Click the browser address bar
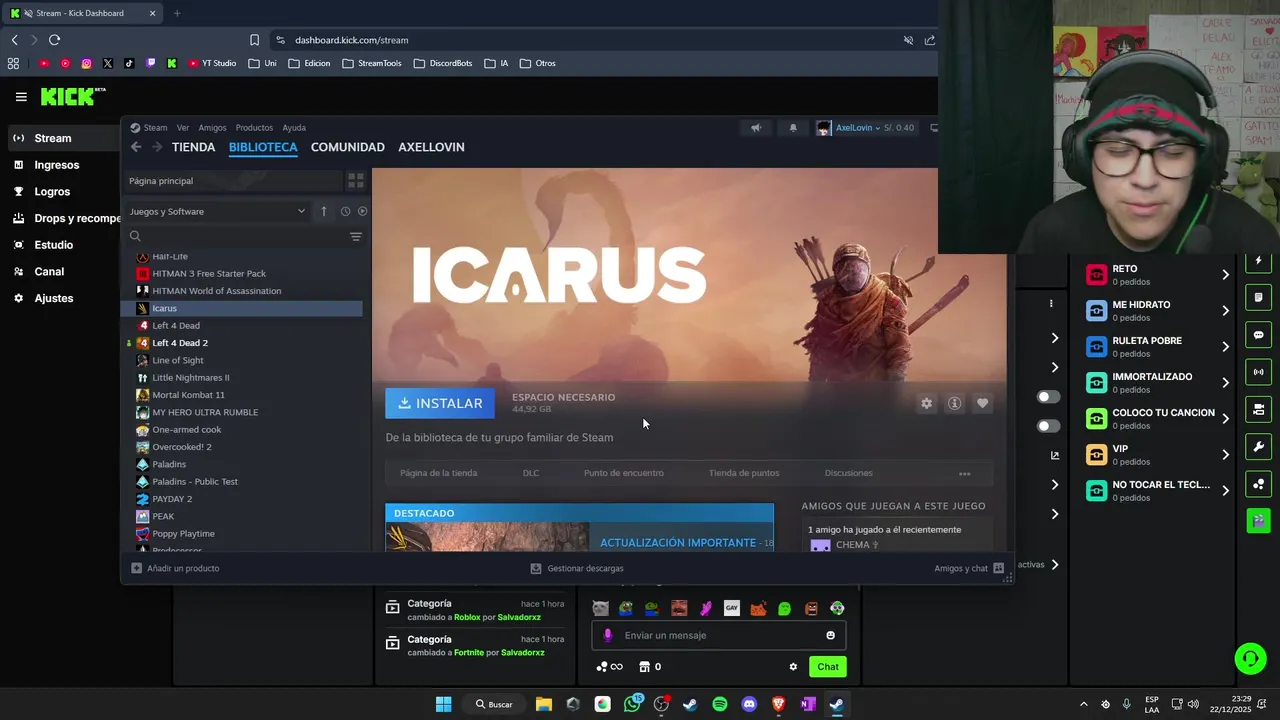1280x720 pixels. tap(590, 40)
